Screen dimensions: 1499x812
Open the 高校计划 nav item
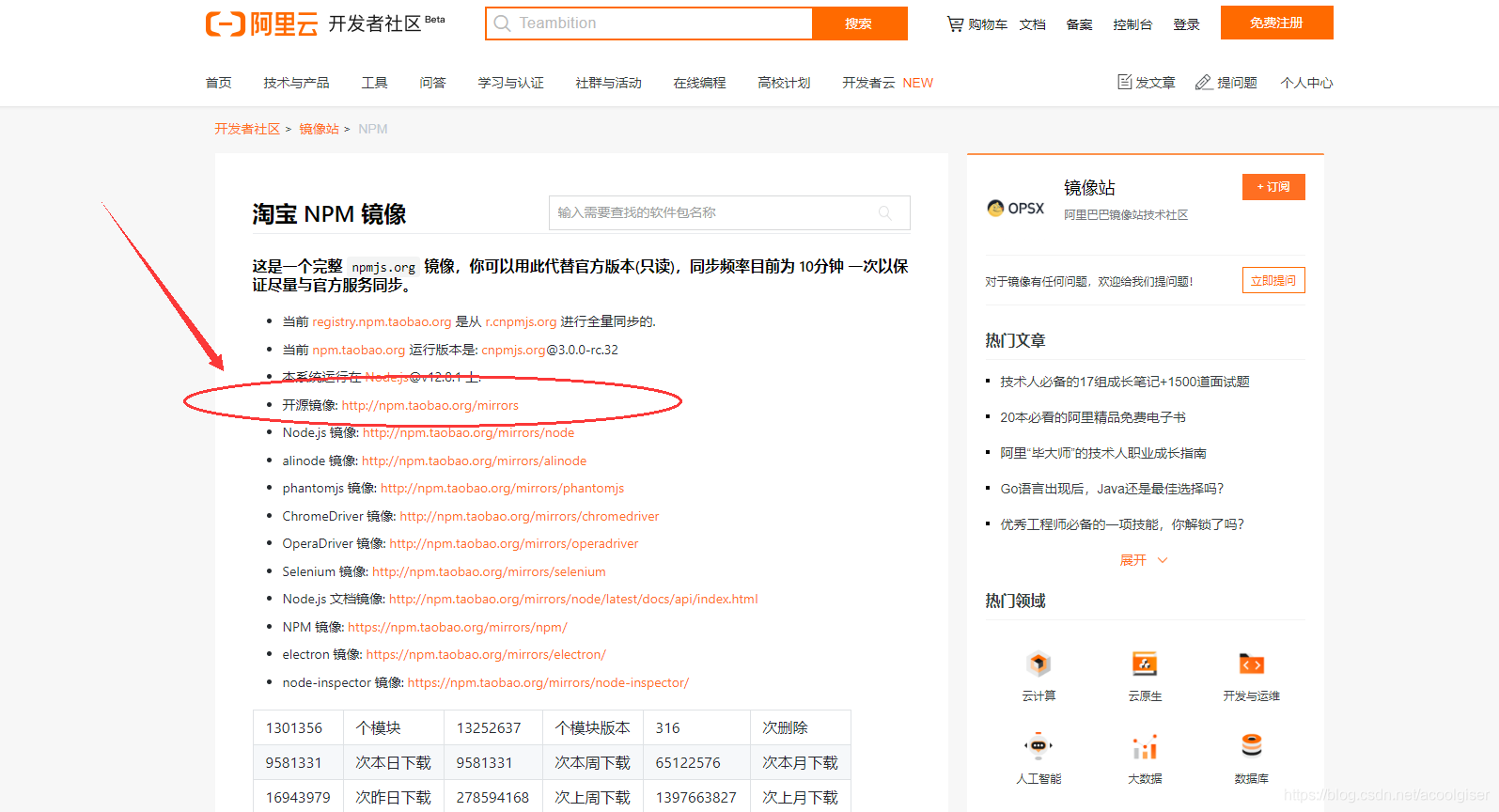click(784, 83)
